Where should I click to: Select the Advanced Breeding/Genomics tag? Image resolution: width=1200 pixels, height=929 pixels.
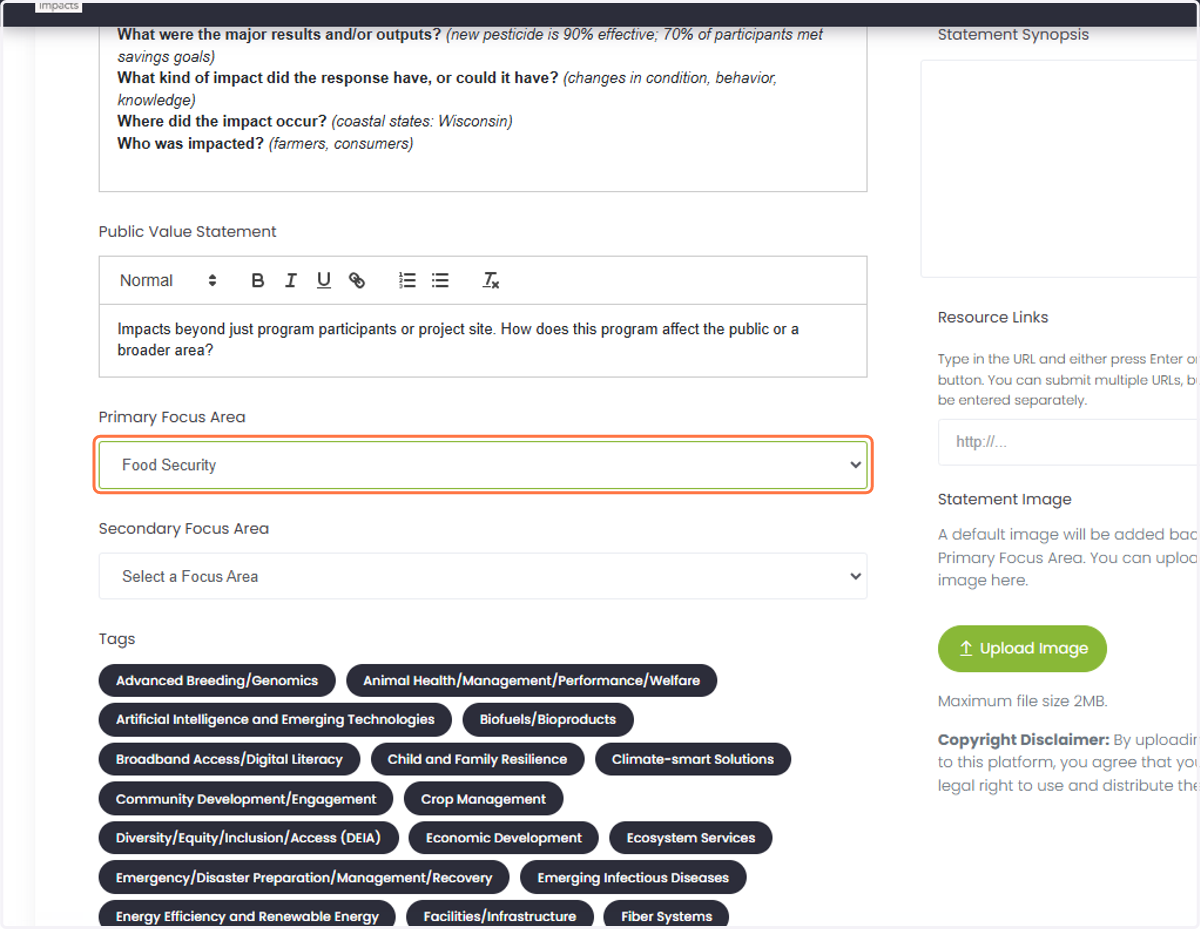217,681
